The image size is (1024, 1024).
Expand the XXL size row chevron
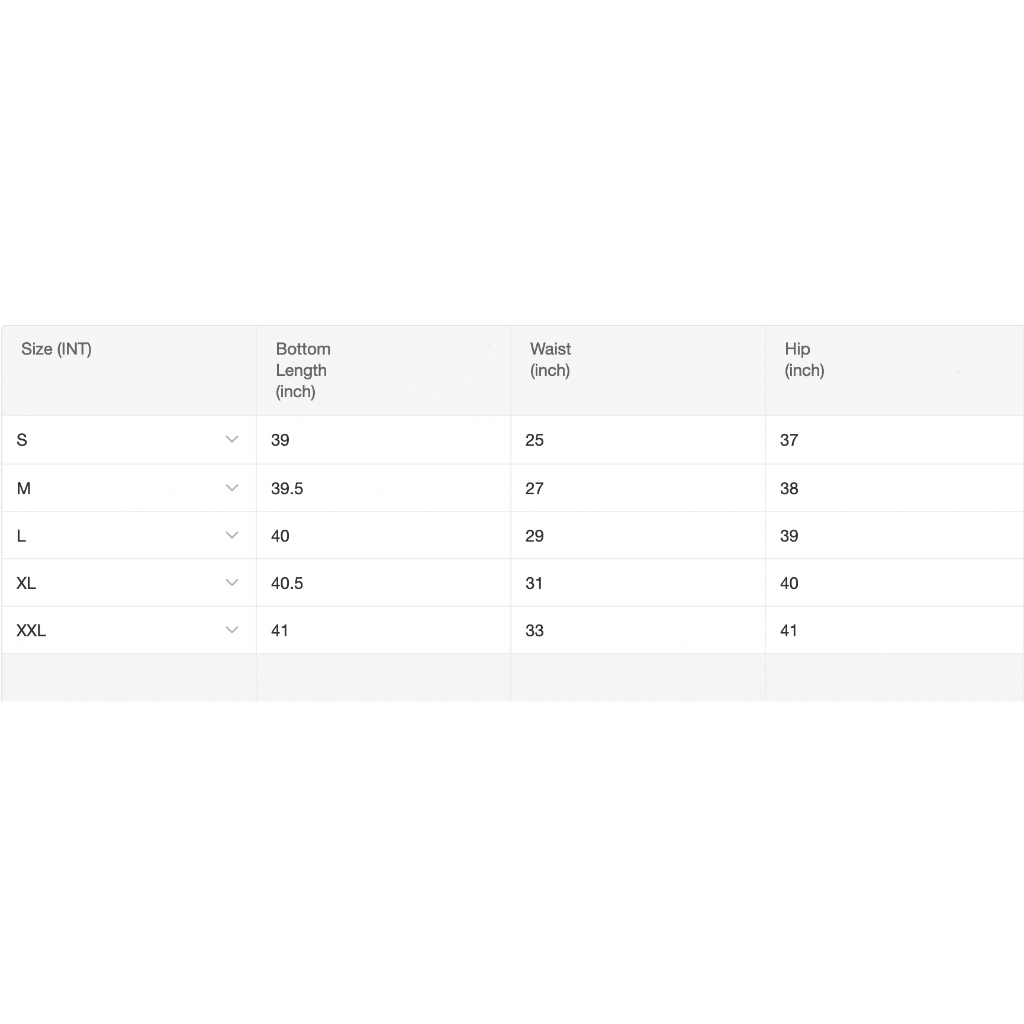232,630
